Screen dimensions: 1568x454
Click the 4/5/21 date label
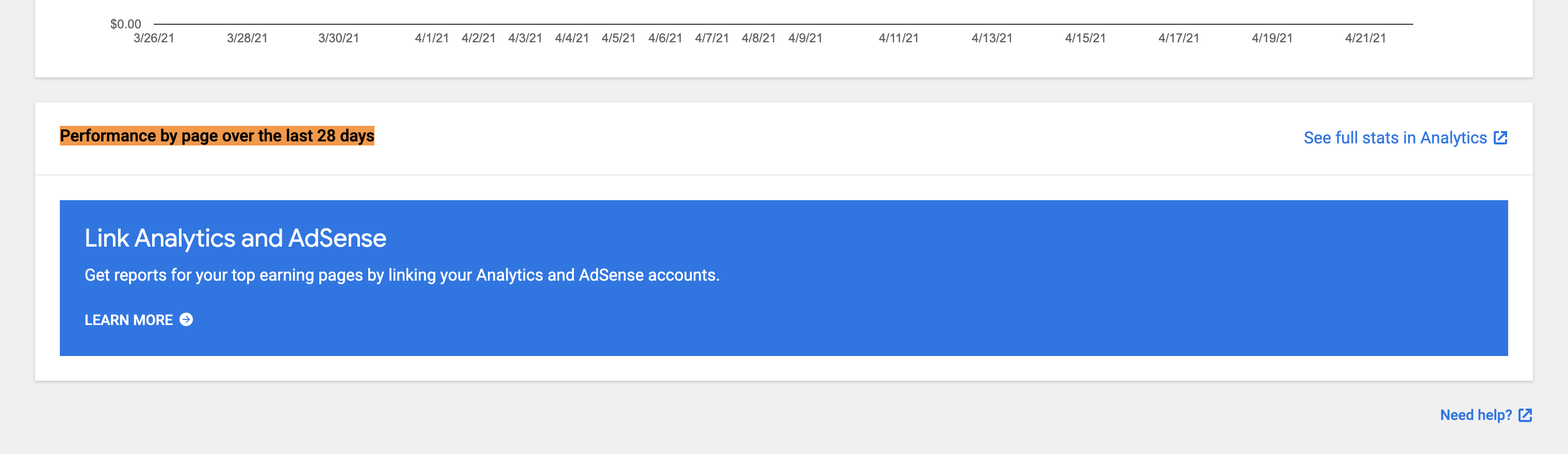(x=619, y=38)
